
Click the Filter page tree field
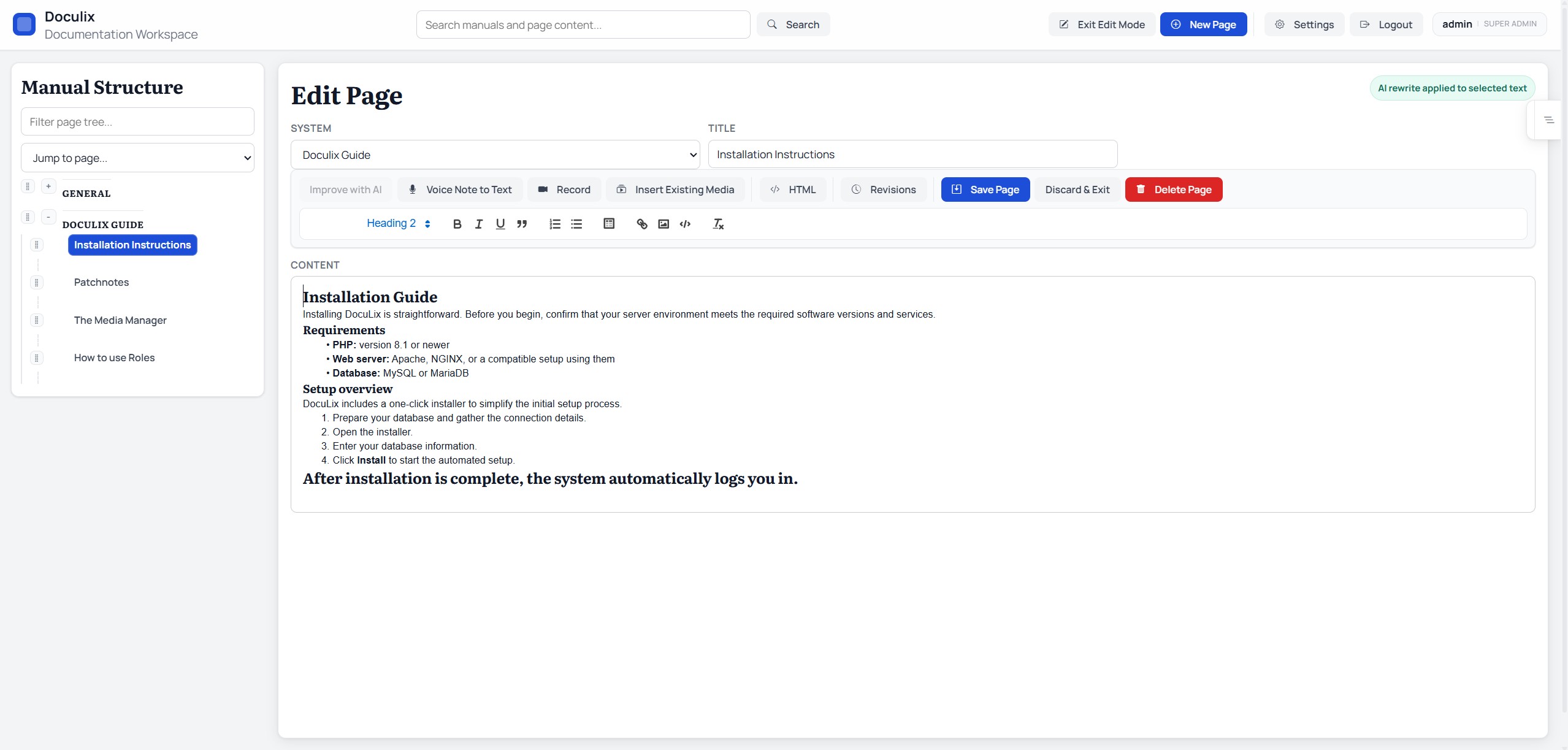point(137,122)
